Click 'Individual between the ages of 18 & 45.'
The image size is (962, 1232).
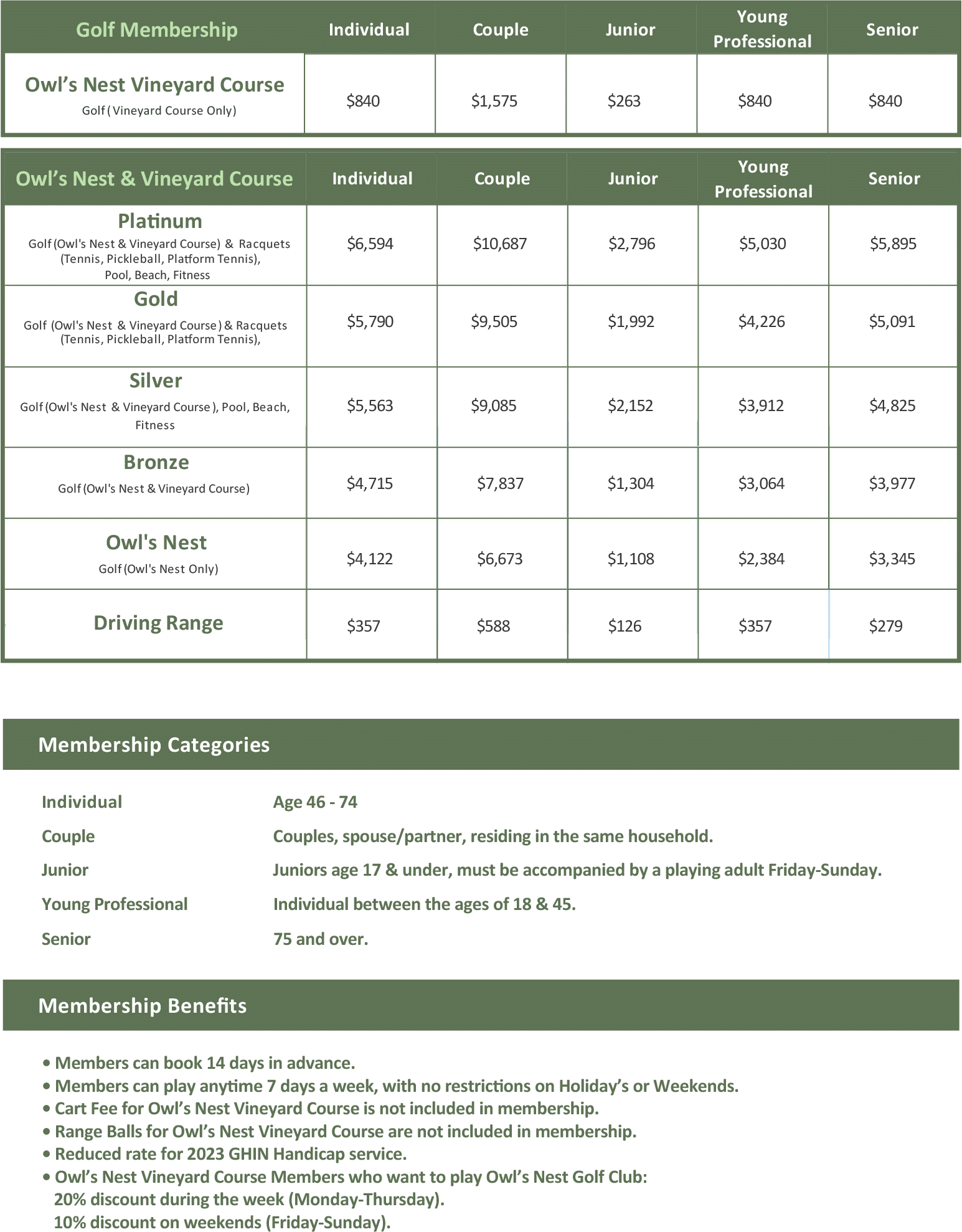425,904
